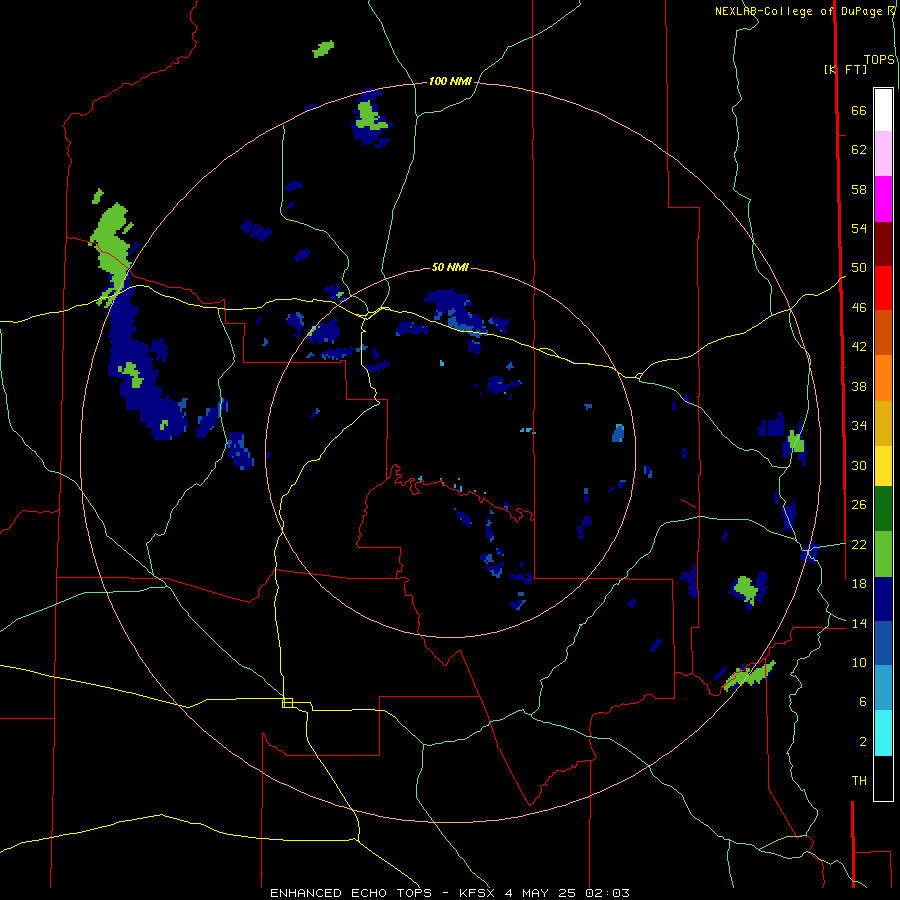This screenshot has width=900, height=900.
Task: Click the 30 legend value
Action: point(859,465)
